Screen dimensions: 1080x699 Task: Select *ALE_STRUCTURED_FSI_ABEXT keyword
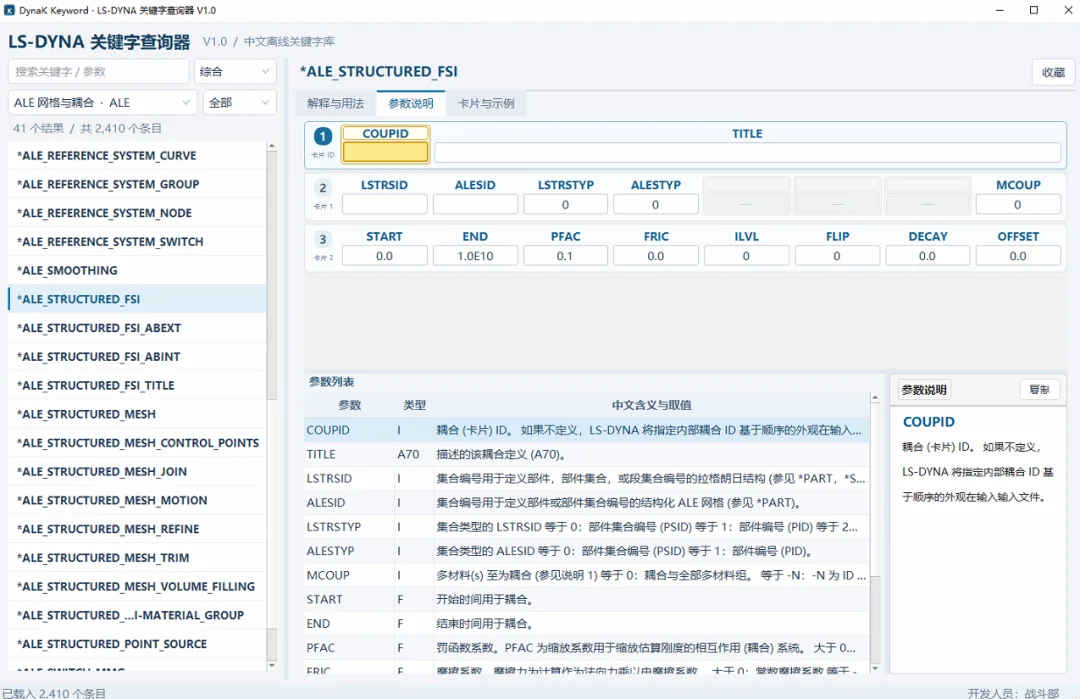tap(137, 328)
